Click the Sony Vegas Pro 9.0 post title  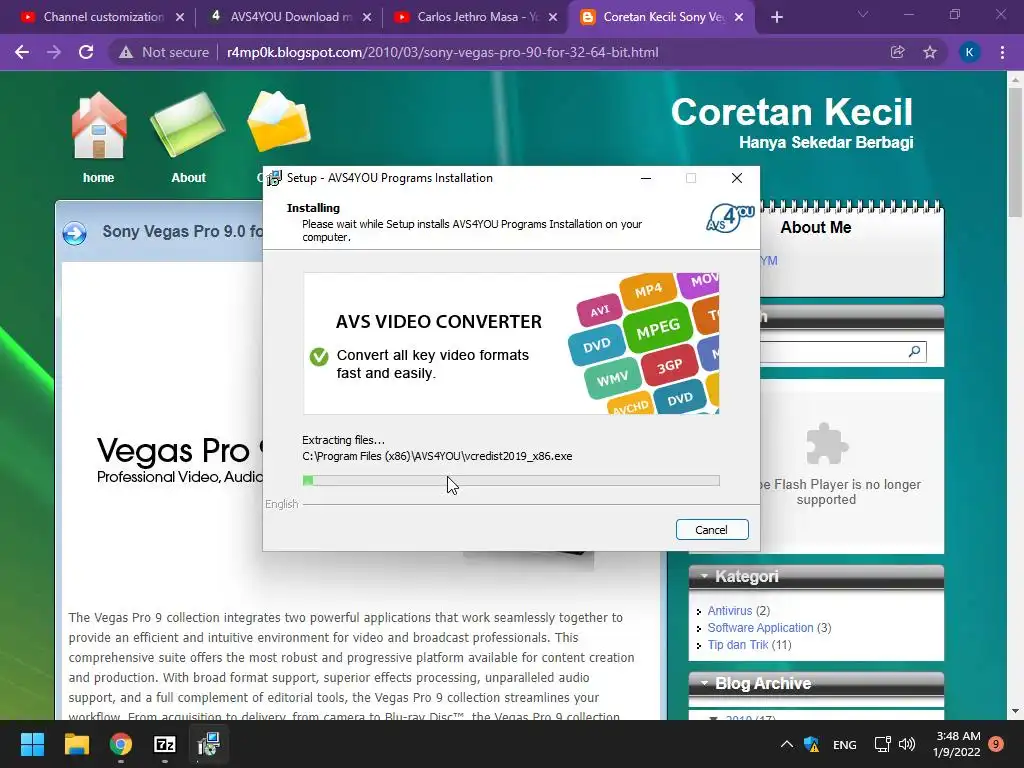click(x=183, y=231)
